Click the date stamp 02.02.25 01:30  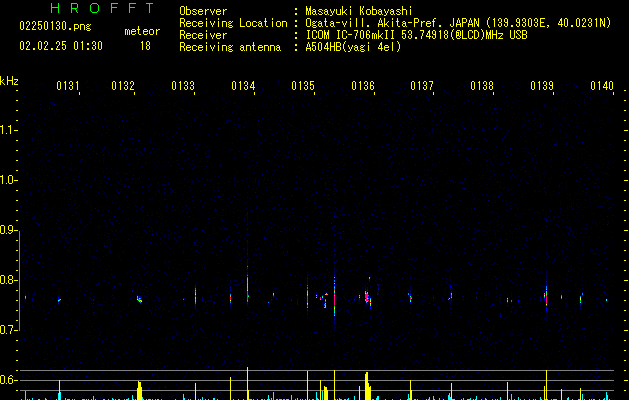click(x=61, y=46)
